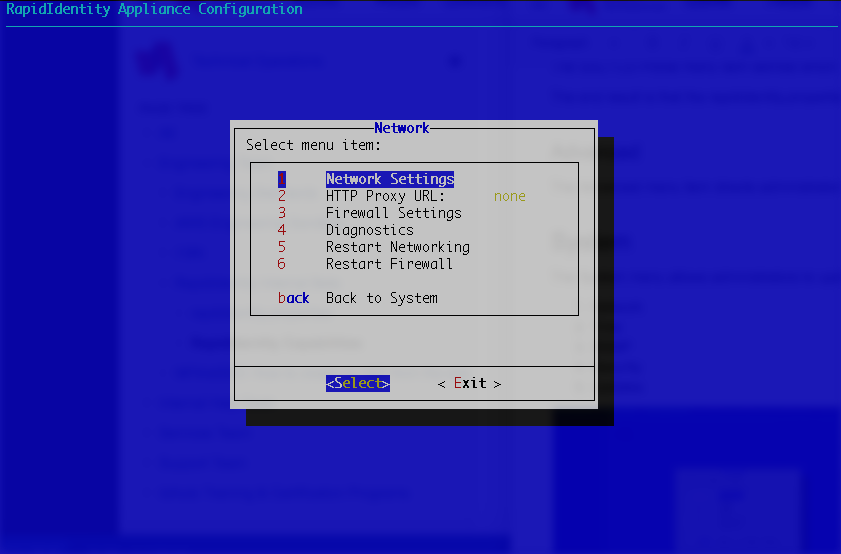Go Back to System menu
The image size is (841, 554).
click(x=381, y=298)
